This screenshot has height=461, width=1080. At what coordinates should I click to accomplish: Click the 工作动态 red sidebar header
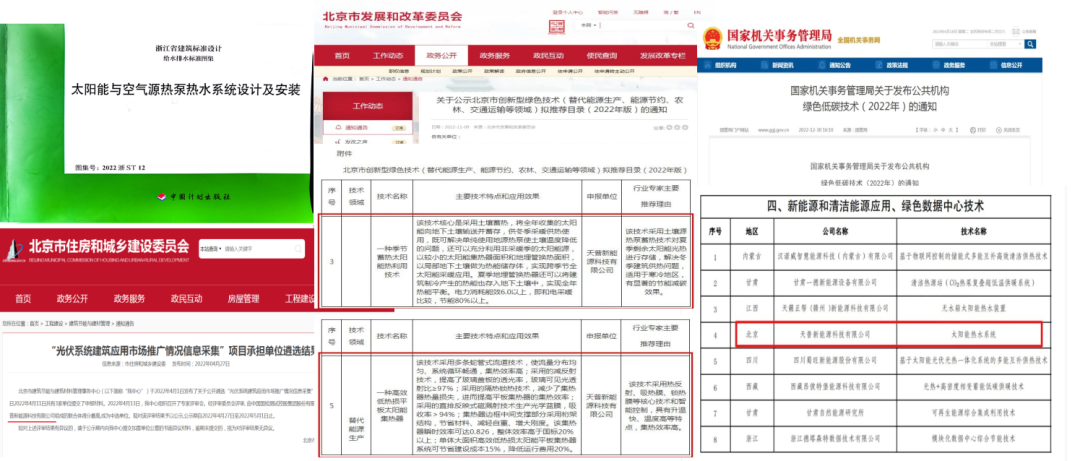pyautogui.click(x=368, y=105)
